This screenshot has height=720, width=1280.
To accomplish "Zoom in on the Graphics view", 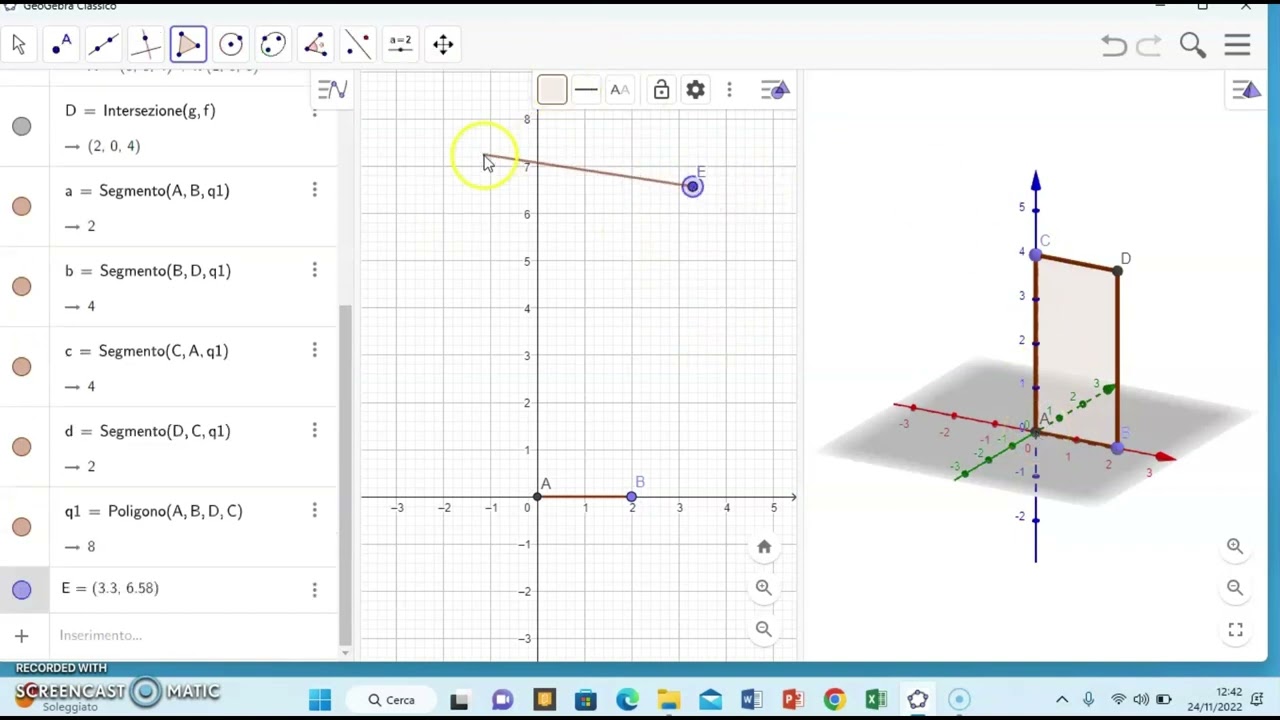I will 764,588.
